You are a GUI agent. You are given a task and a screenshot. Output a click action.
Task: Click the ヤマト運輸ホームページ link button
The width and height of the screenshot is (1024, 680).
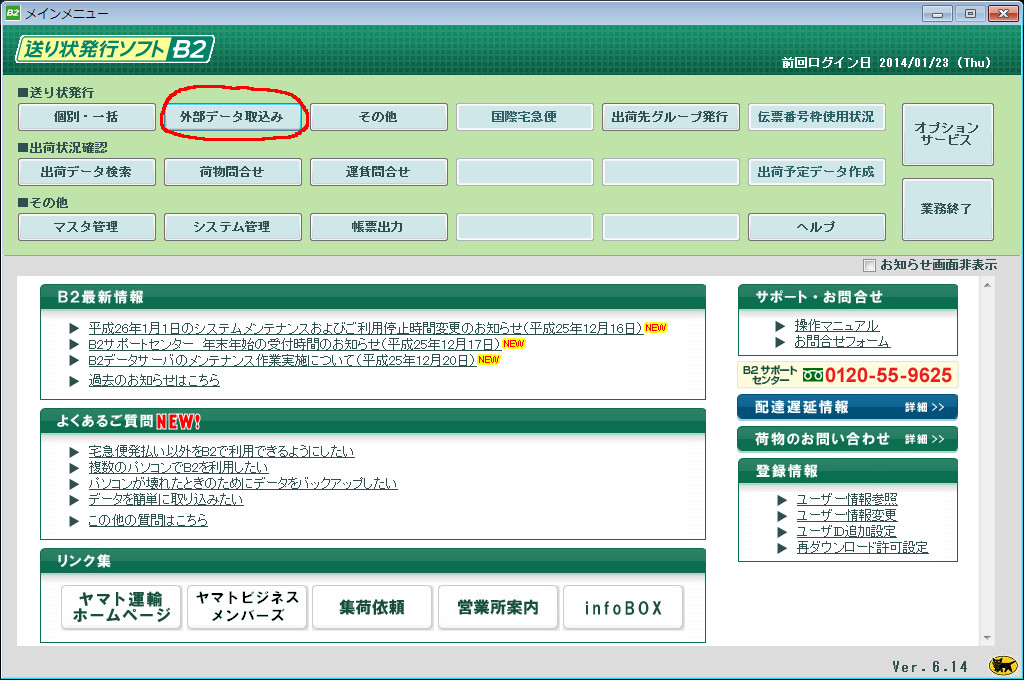(x=122, y=607)
